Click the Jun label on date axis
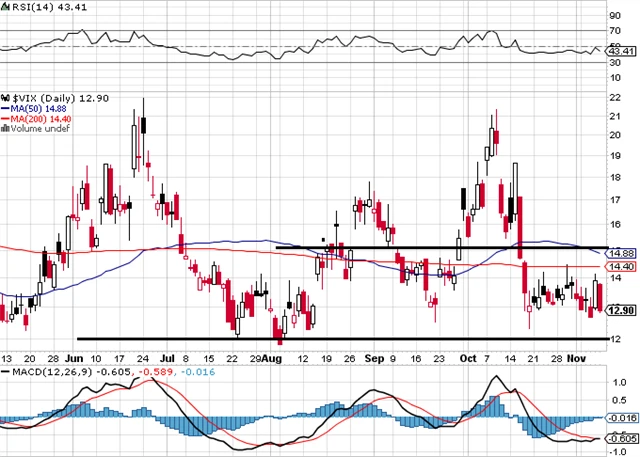This screenshot has height=457, width=640. click(x=74, y=357)
